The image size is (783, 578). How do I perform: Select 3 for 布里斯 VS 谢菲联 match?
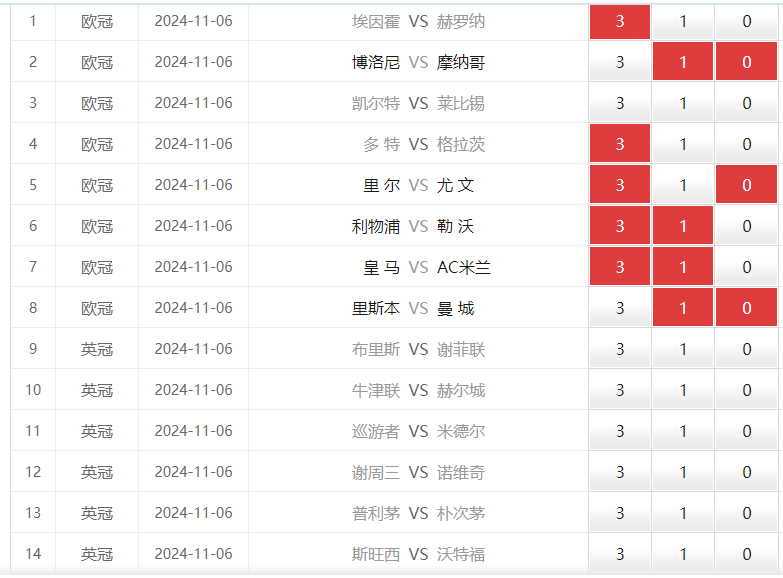620,349
